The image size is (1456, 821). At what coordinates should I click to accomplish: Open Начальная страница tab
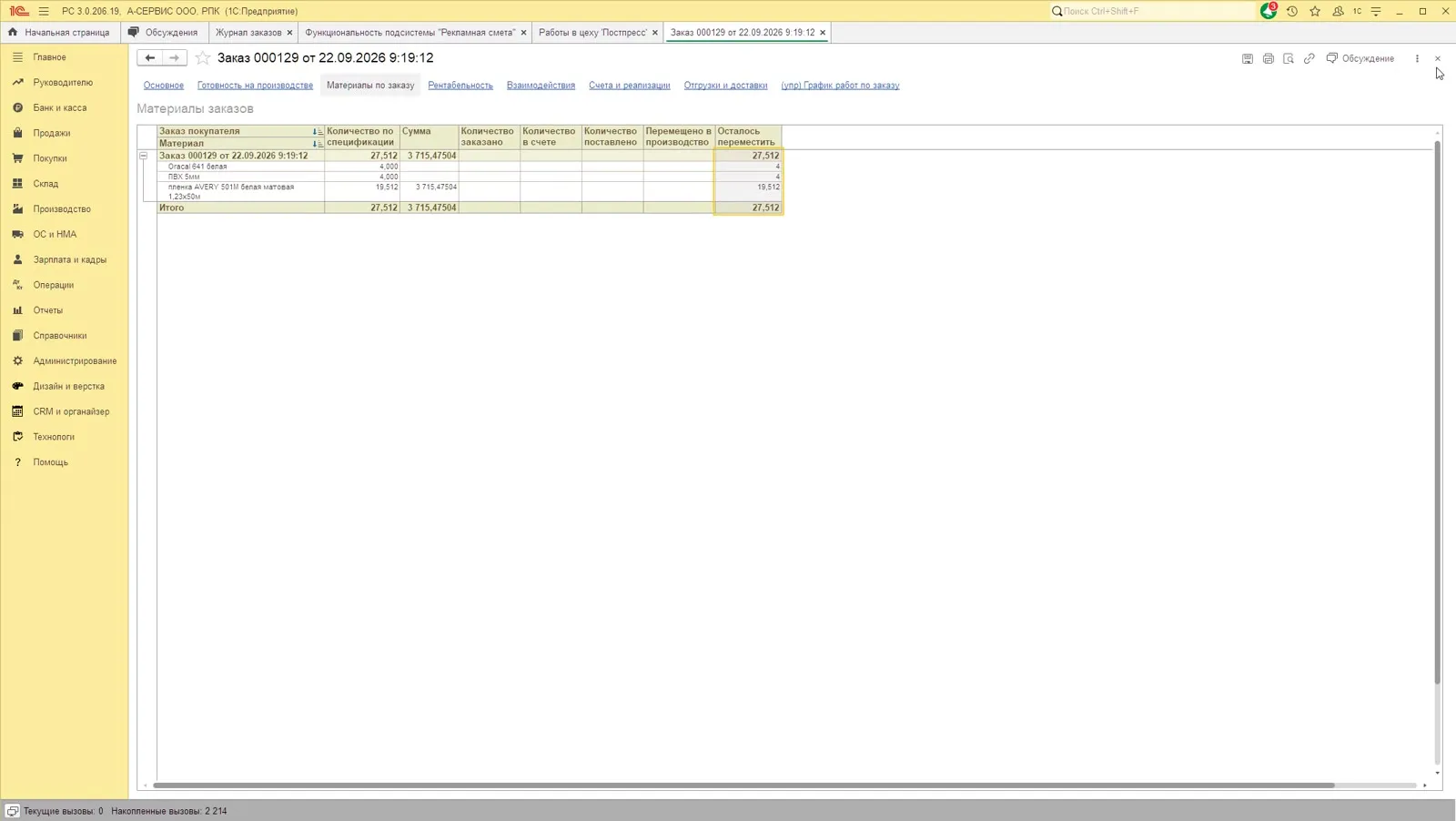click(x=59, y=33)
